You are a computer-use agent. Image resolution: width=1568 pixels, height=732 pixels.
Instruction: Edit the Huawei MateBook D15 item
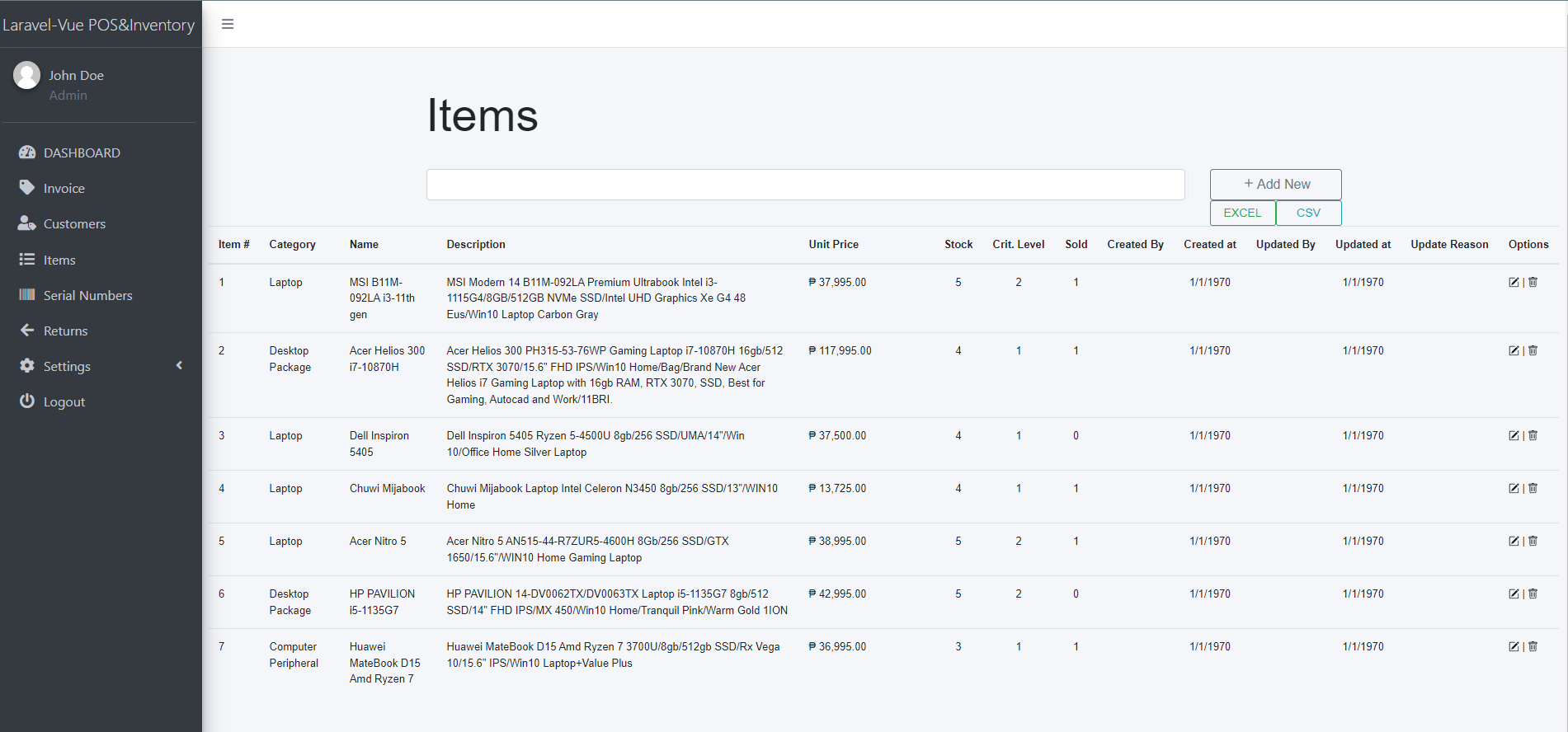pyautogui.click(x=1514, y=646)
